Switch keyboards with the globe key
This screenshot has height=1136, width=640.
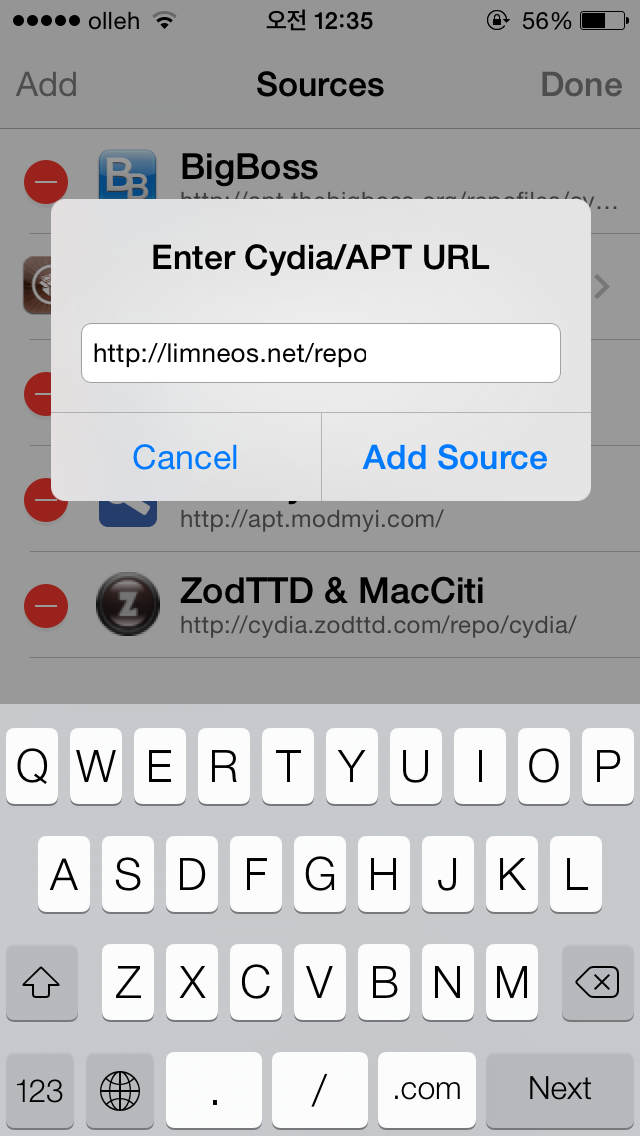[120, 1089]
